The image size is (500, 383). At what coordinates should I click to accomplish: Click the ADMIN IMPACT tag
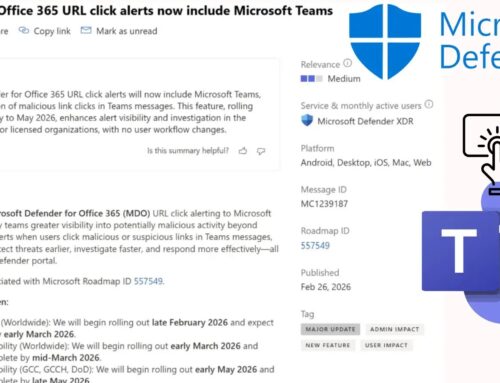(395, 329)
